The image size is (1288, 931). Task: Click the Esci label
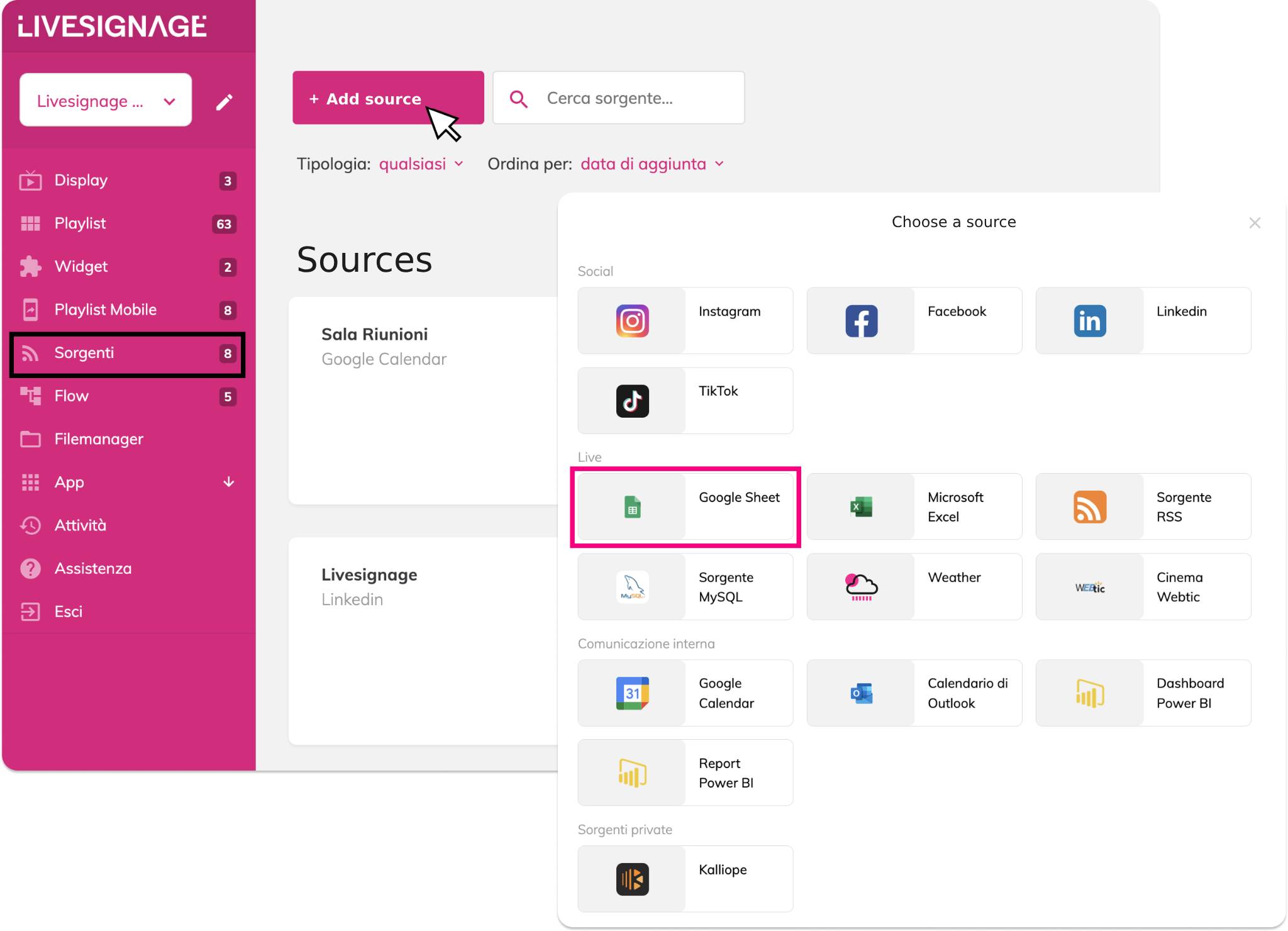68,611
